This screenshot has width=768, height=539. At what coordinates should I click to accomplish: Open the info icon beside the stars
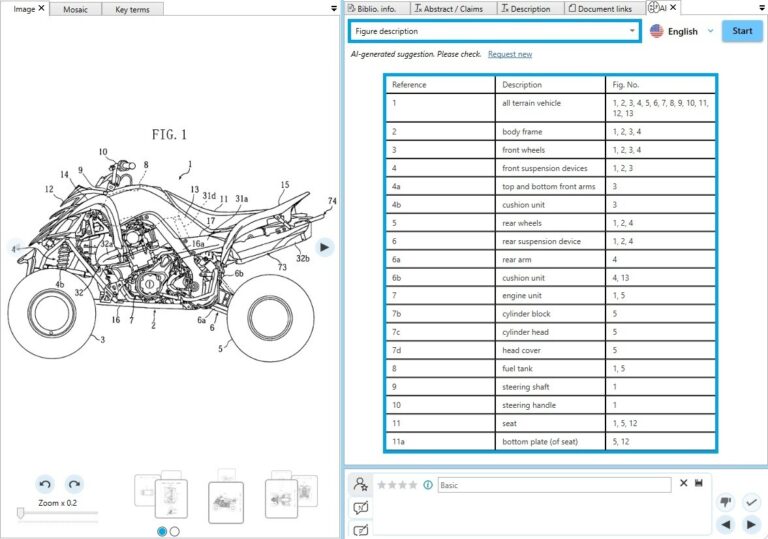[x=428, y=485]
